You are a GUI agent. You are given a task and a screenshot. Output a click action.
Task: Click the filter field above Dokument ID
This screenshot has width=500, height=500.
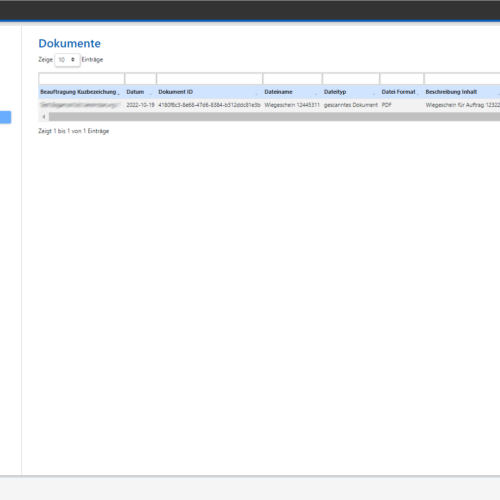click(x=209, y=79)
